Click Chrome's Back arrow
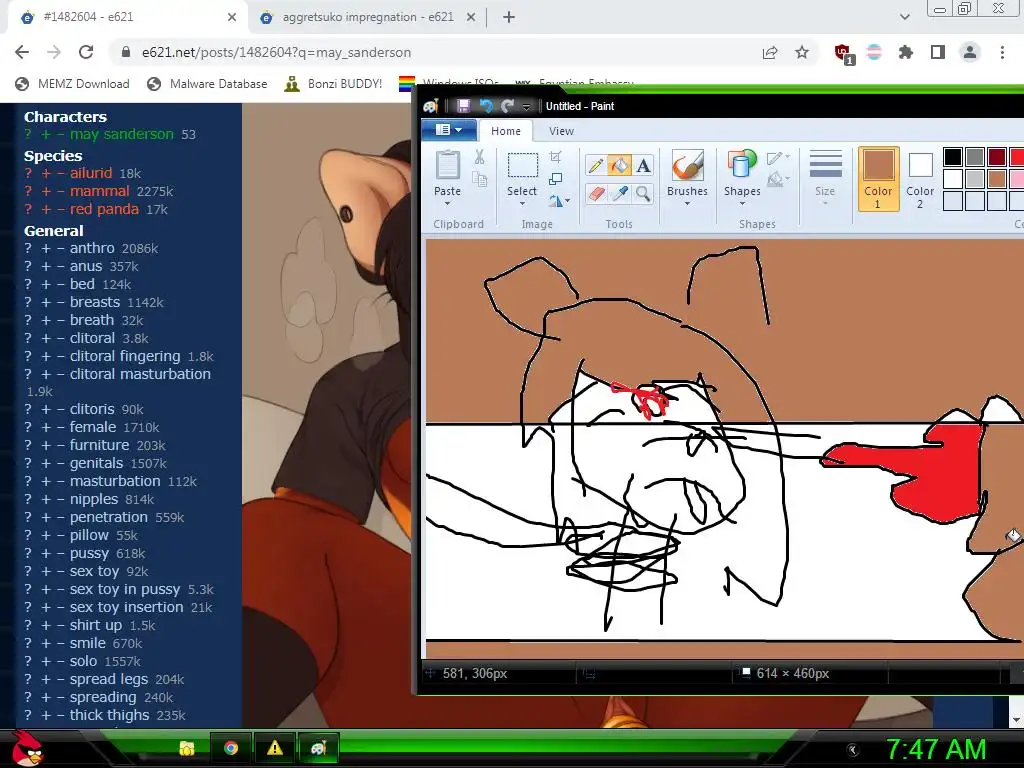The width and height of the screenshot is (1024, 768). tap(22, 52)
